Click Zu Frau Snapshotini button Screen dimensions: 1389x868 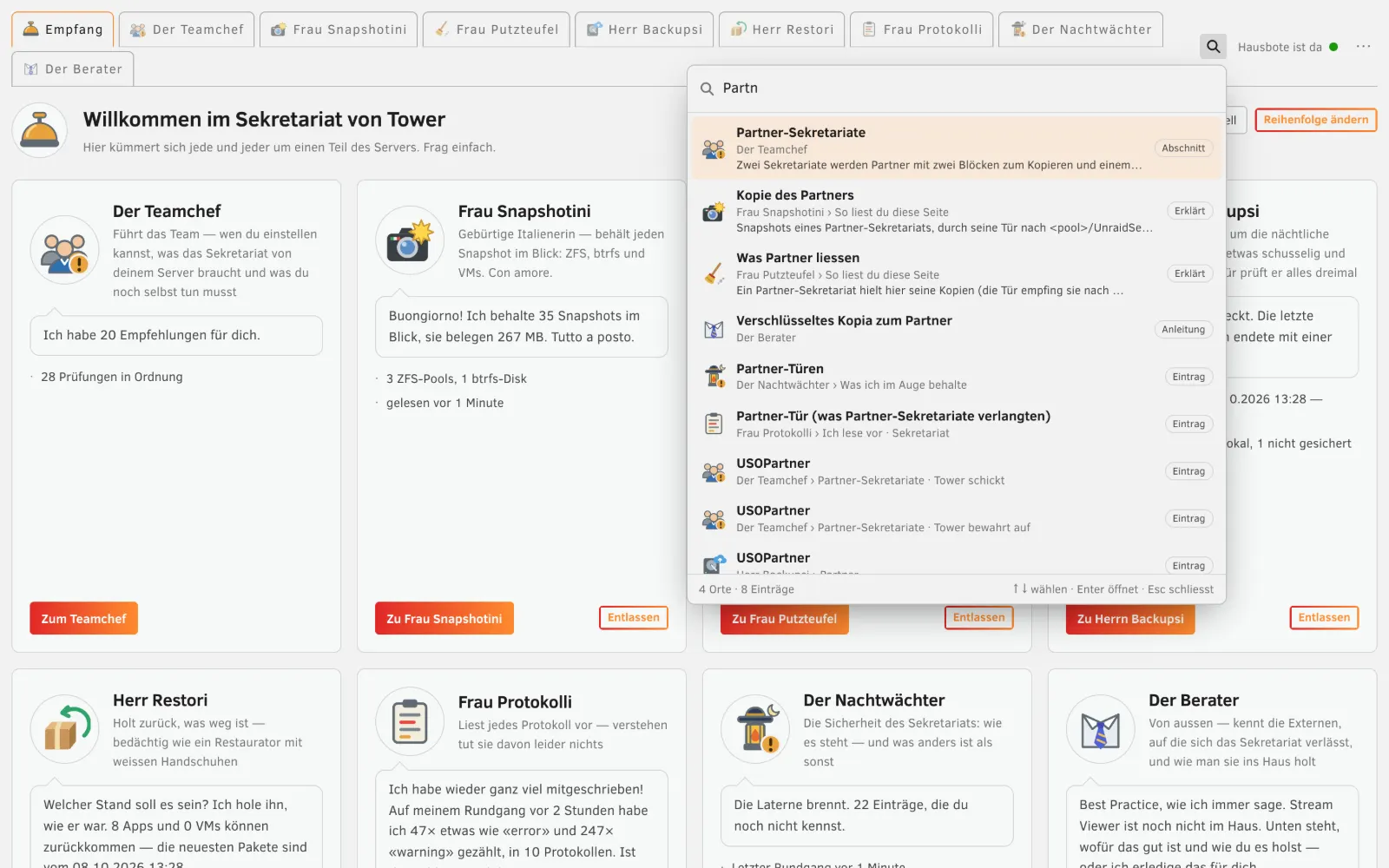point(444,618)
